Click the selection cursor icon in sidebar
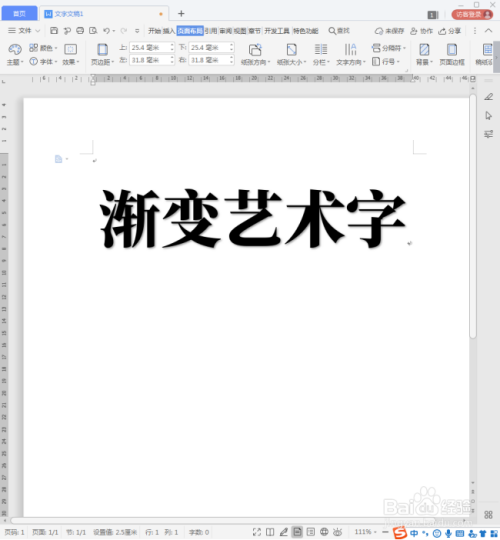Image resolution: width=500 pixels, height=540 pixels. (x=488, y=116)
